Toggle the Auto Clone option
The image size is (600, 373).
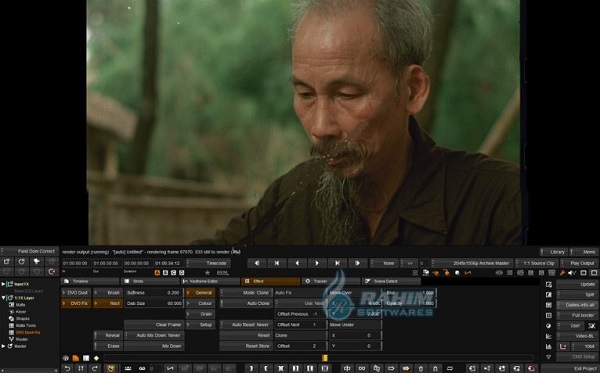[x=246, y=303]
